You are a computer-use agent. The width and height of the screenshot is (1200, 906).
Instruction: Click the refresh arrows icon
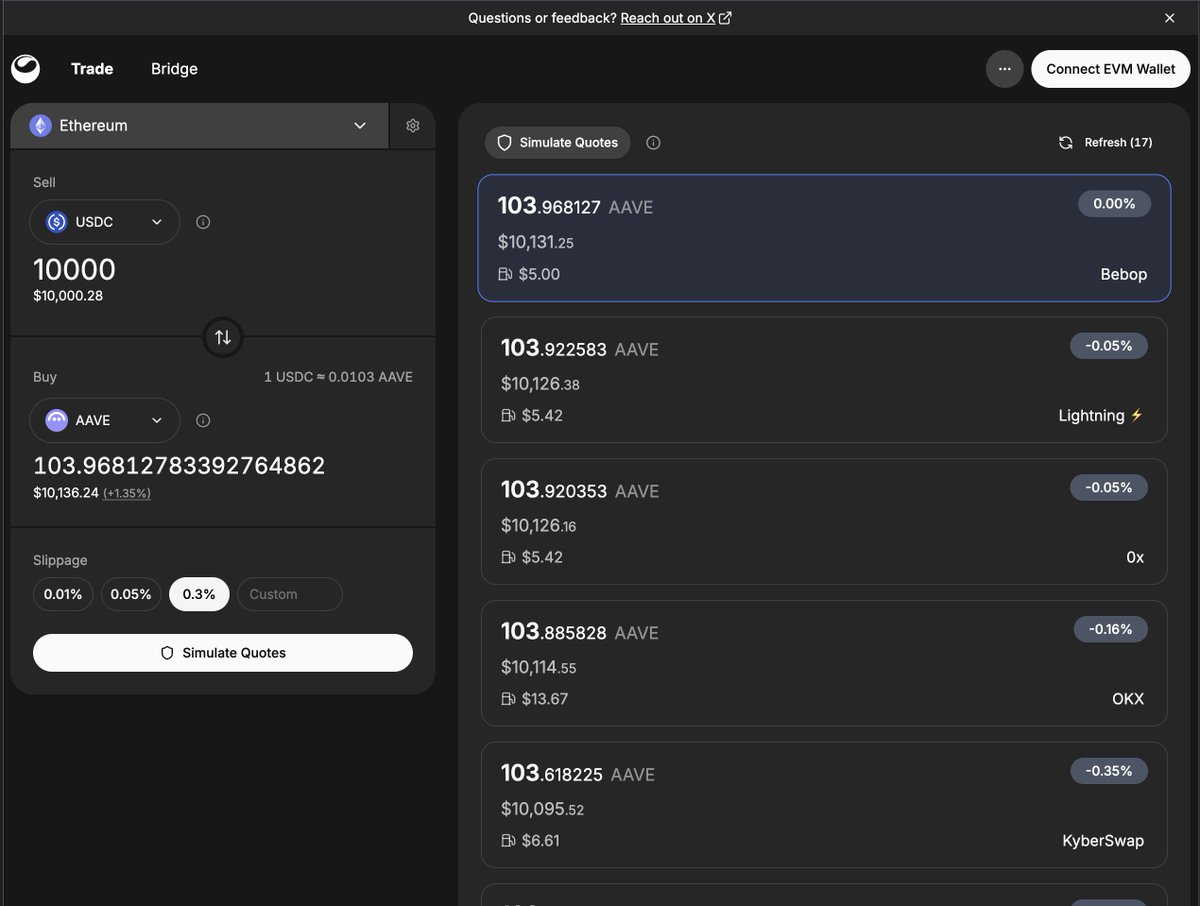[1066, 143]
